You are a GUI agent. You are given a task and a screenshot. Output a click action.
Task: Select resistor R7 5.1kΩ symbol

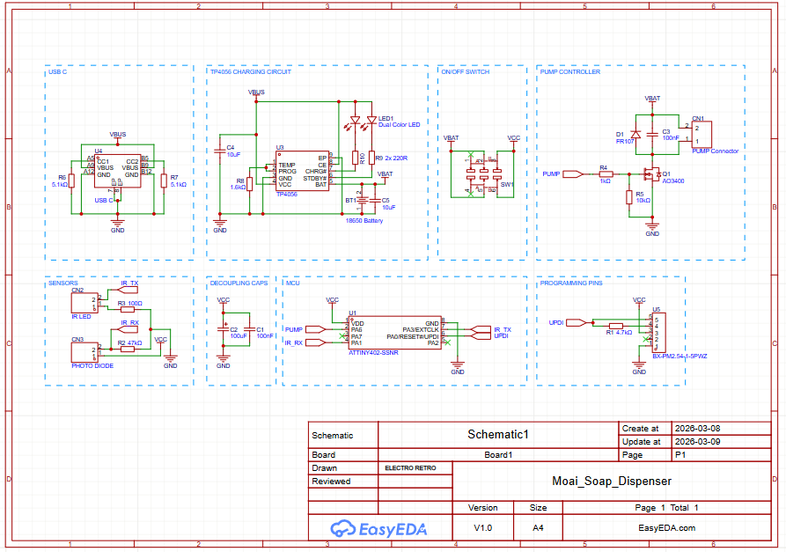coord(163,180)
